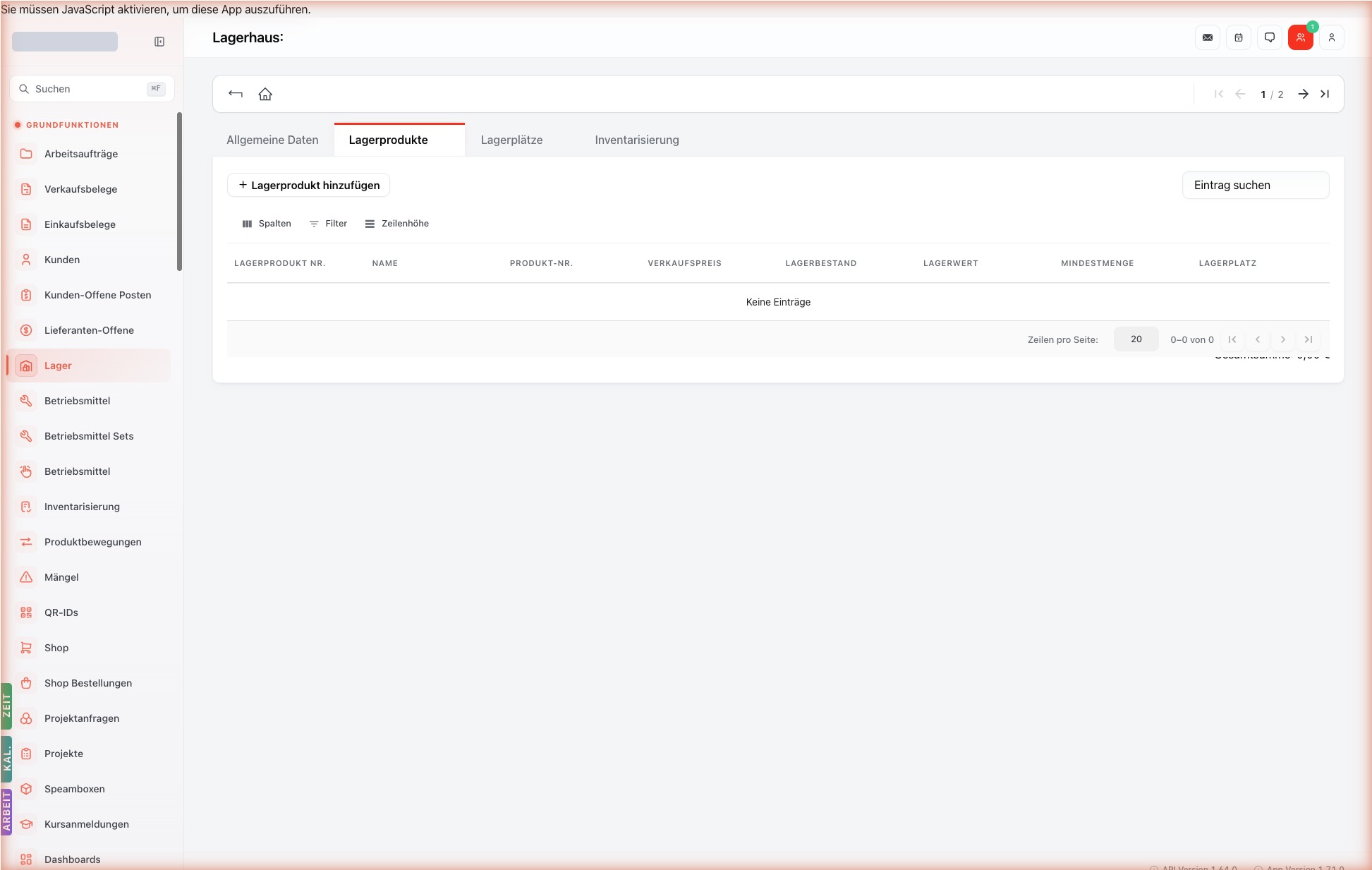Image resolution: width=1372 pixels, height=870 pixels.
Task: Collapse the sidebar with the panel icon
Action: 159,42
